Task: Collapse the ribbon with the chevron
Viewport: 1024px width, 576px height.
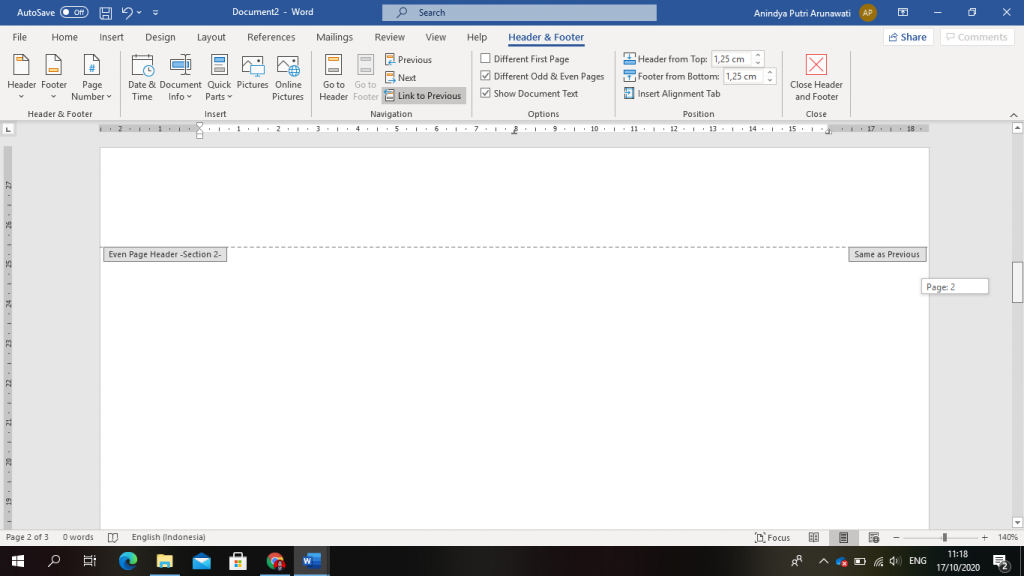Action: pos(1014,115)
